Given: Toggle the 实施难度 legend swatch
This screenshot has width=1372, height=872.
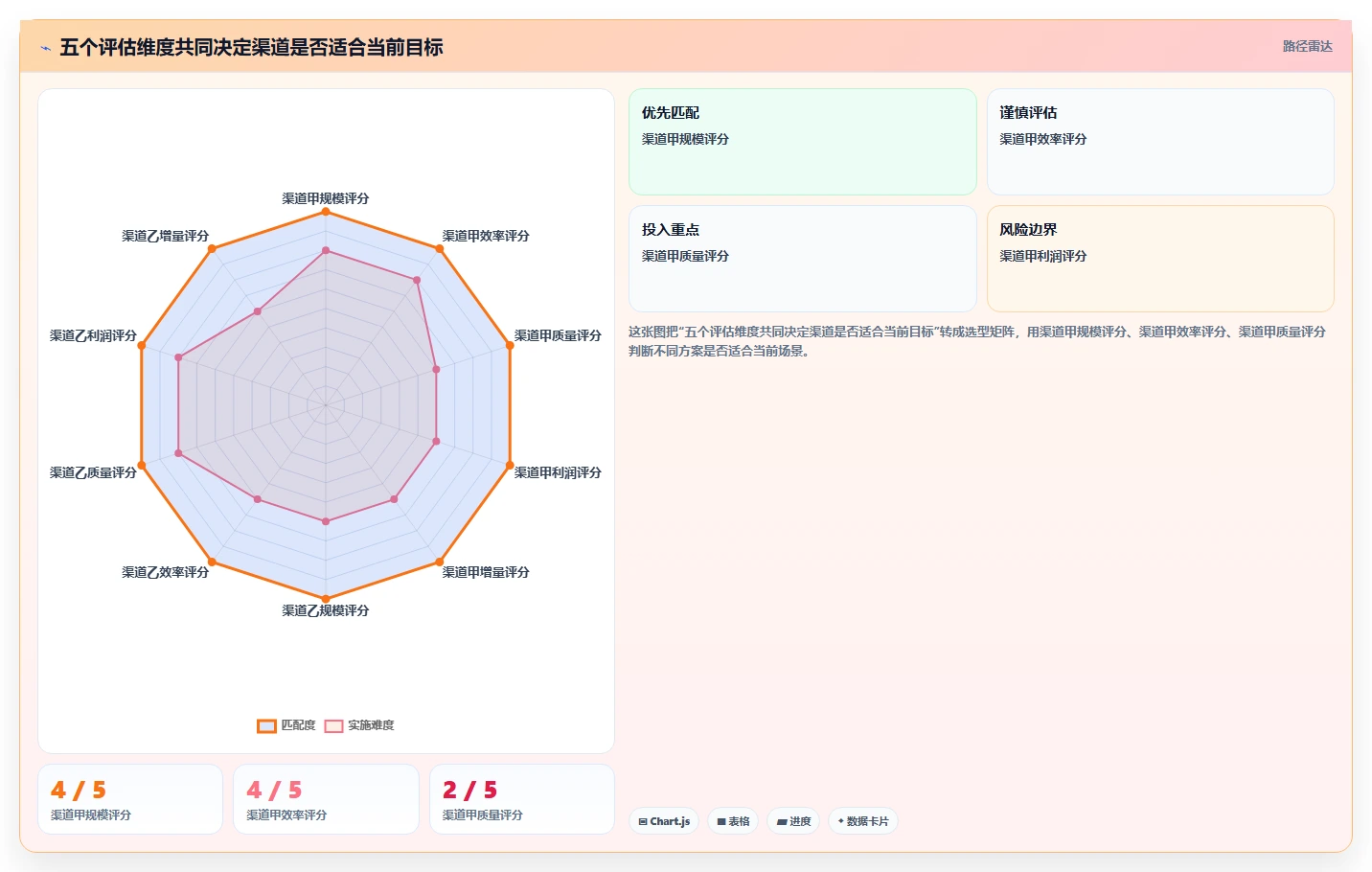Looking at the screenshot, I should point(333,725).
